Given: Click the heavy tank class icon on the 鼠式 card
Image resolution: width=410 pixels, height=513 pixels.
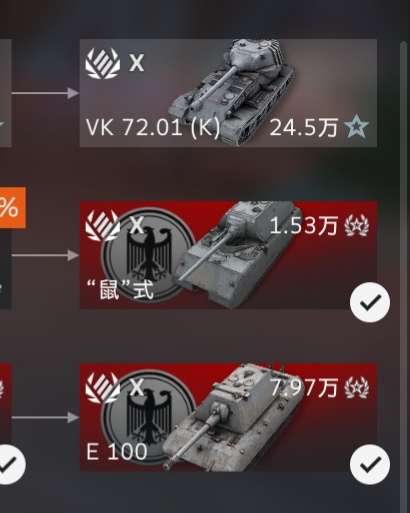Looking at the screenshot, I should point(102,226).
